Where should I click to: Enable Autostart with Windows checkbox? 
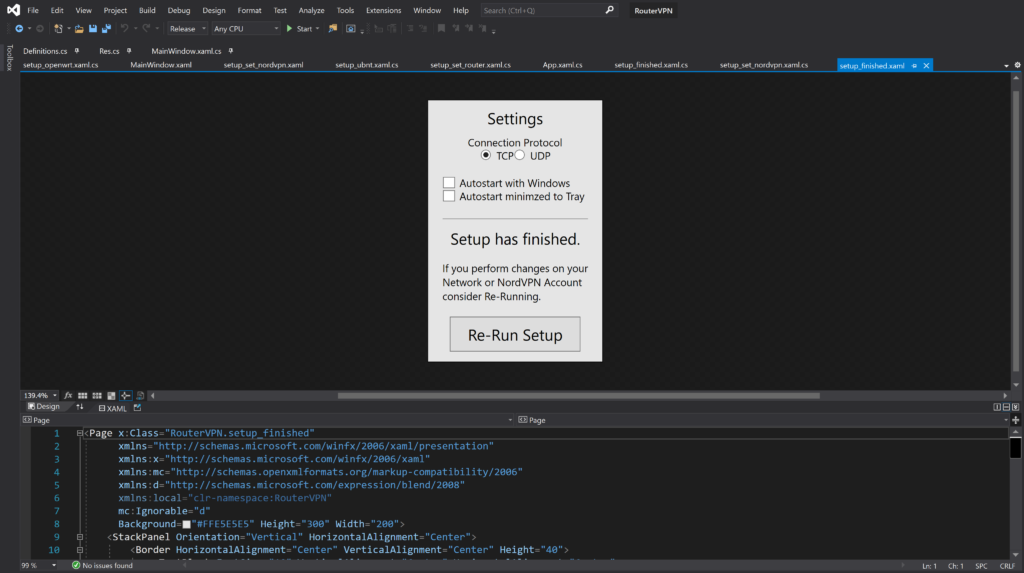pyautogui.click(x=449, y=183)
